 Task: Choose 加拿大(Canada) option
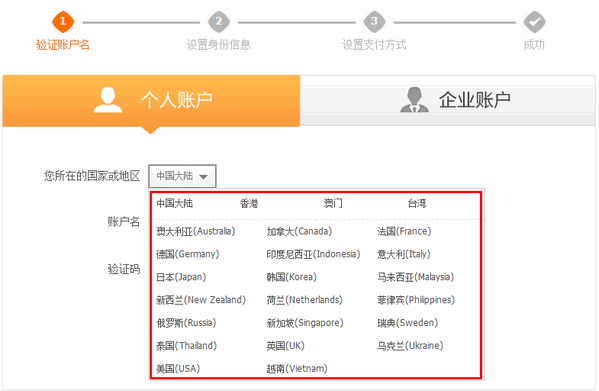pyautogui.click(x=299, y=231)
